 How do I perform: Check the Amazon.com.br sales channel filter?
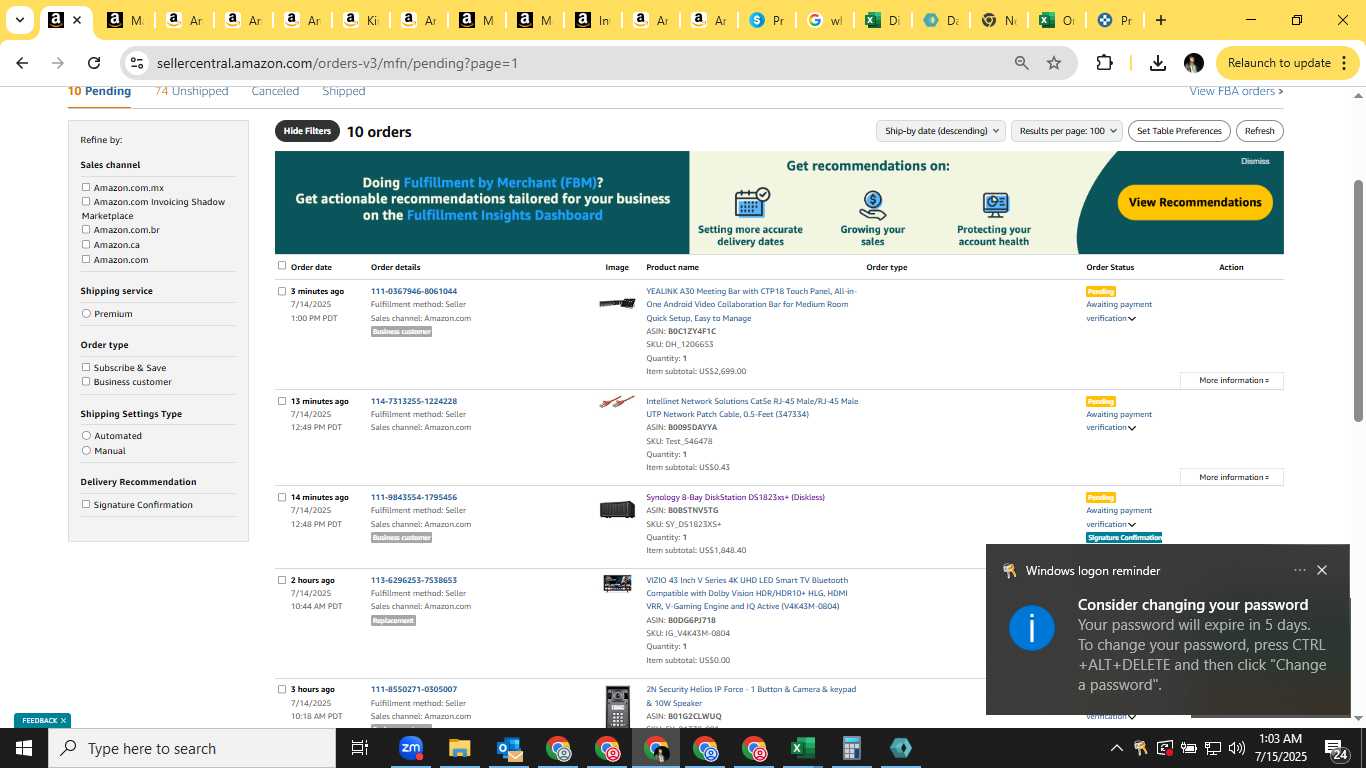[86, 229]
